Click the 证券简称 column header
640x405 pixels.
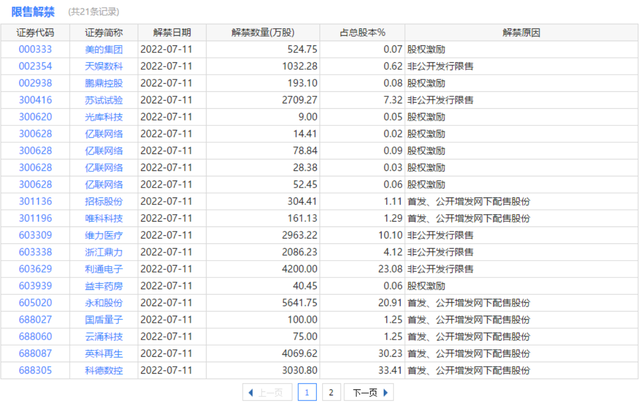[104, 33]
